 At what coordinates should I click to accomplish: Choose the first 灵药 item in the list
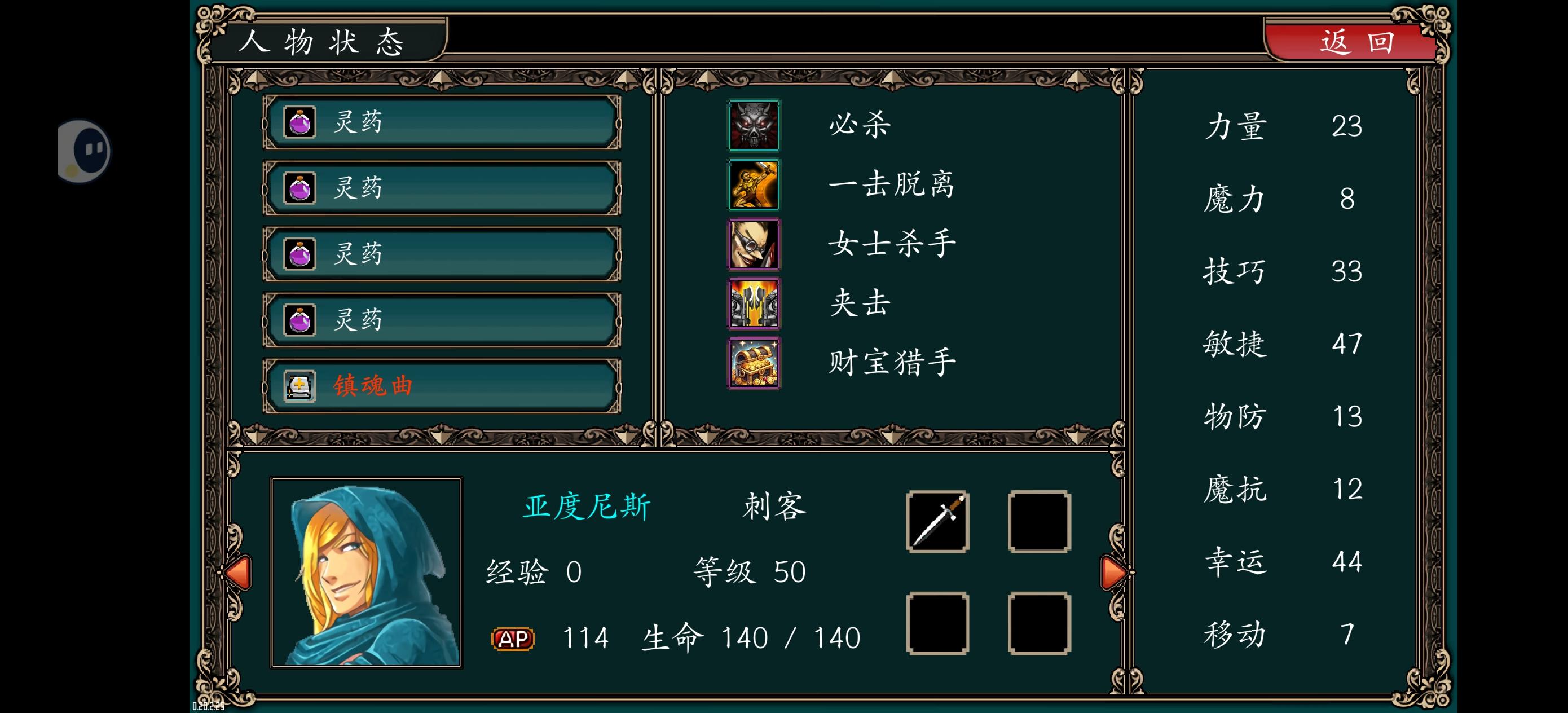[x=442, y=122]
